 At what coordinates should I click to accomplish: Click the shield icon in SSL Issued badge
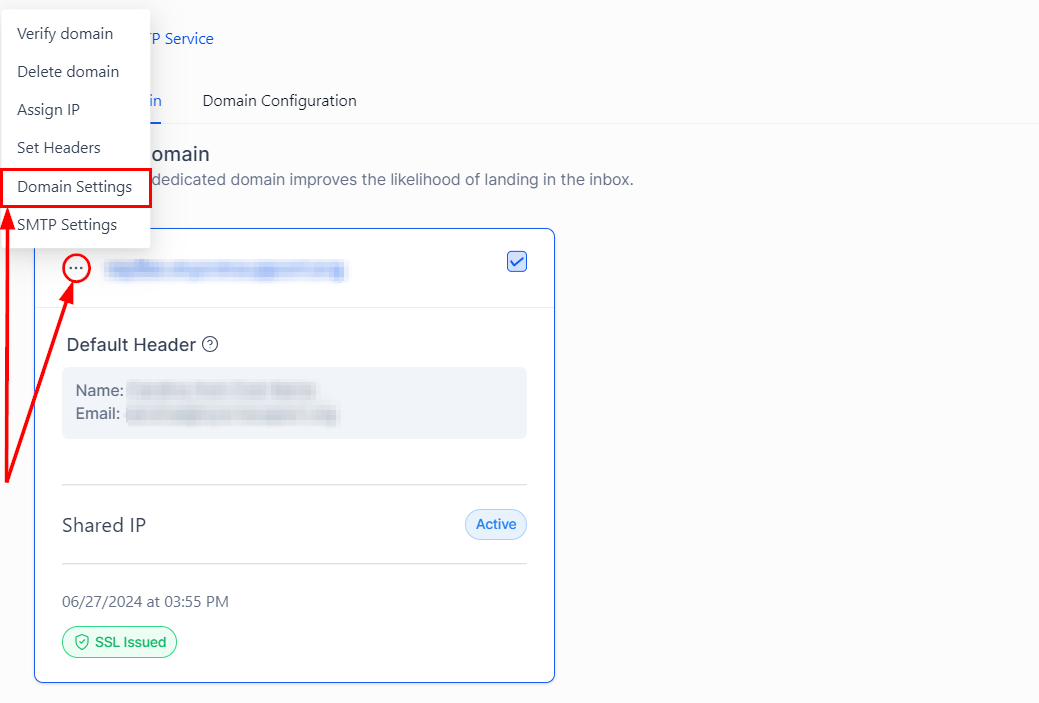click(x=82, y=642)
